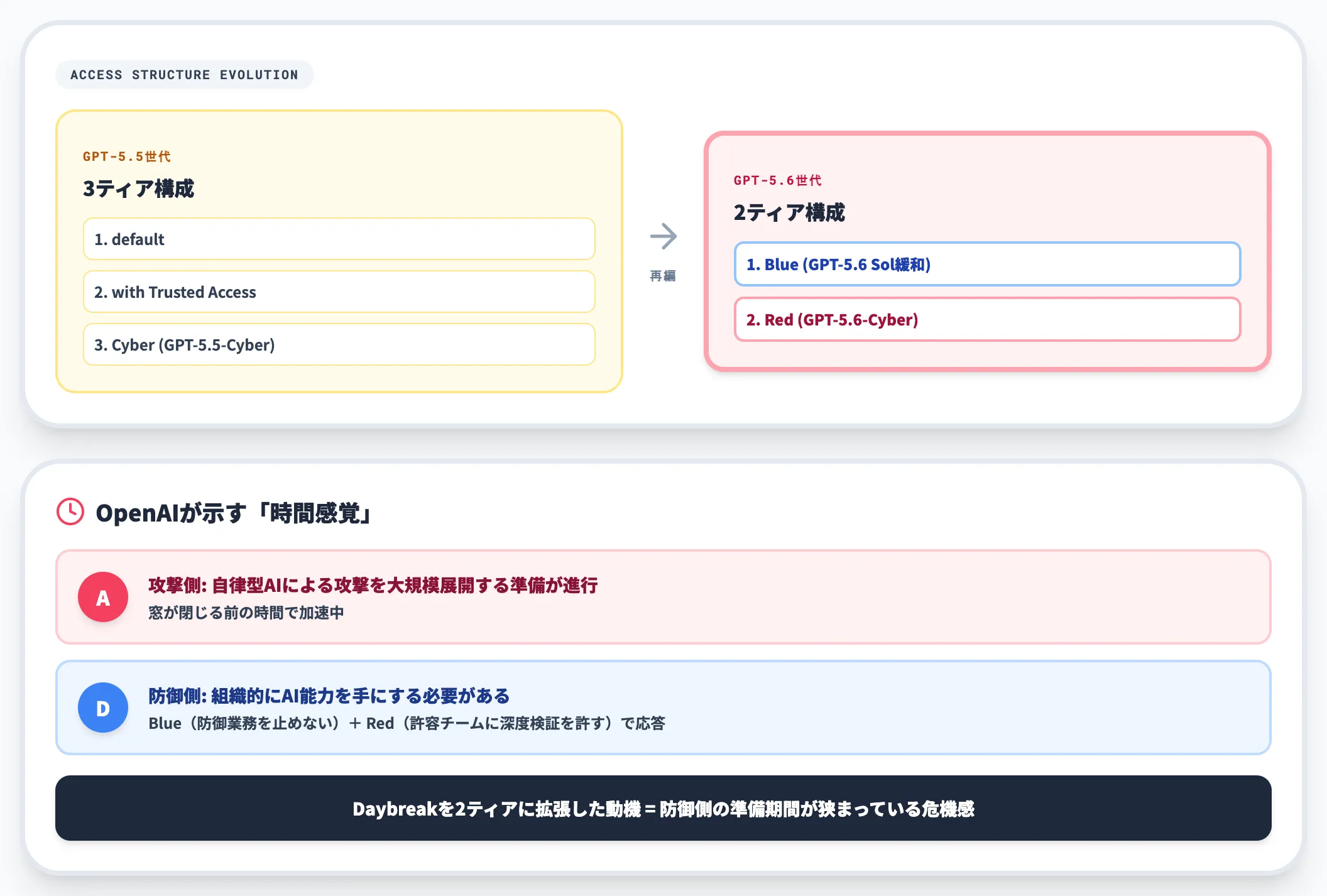Click the '窓が閉じる前の時間で加速中' subtext
Image resolution: width=1327 pixels, height=896 pixels.
[246, 613]
